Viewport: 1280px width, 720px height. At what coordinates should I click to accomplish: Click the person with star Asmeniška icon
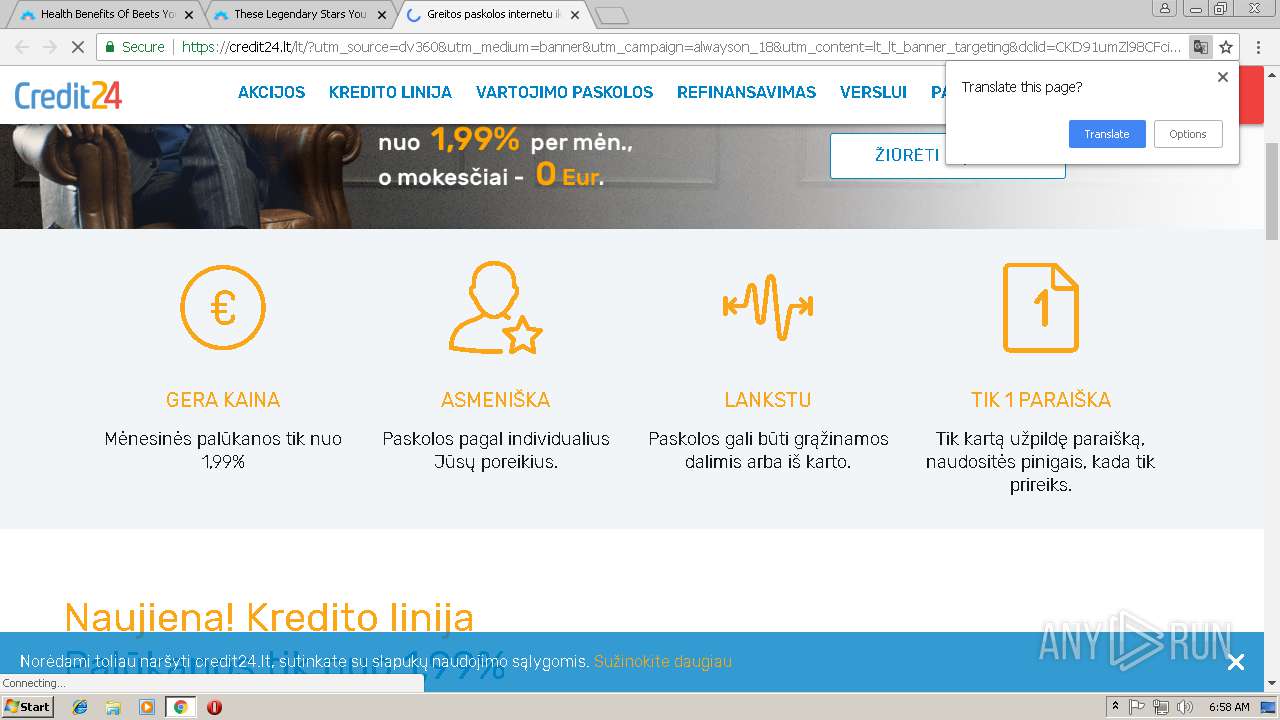pyautogui.click(x=495, y=307)
